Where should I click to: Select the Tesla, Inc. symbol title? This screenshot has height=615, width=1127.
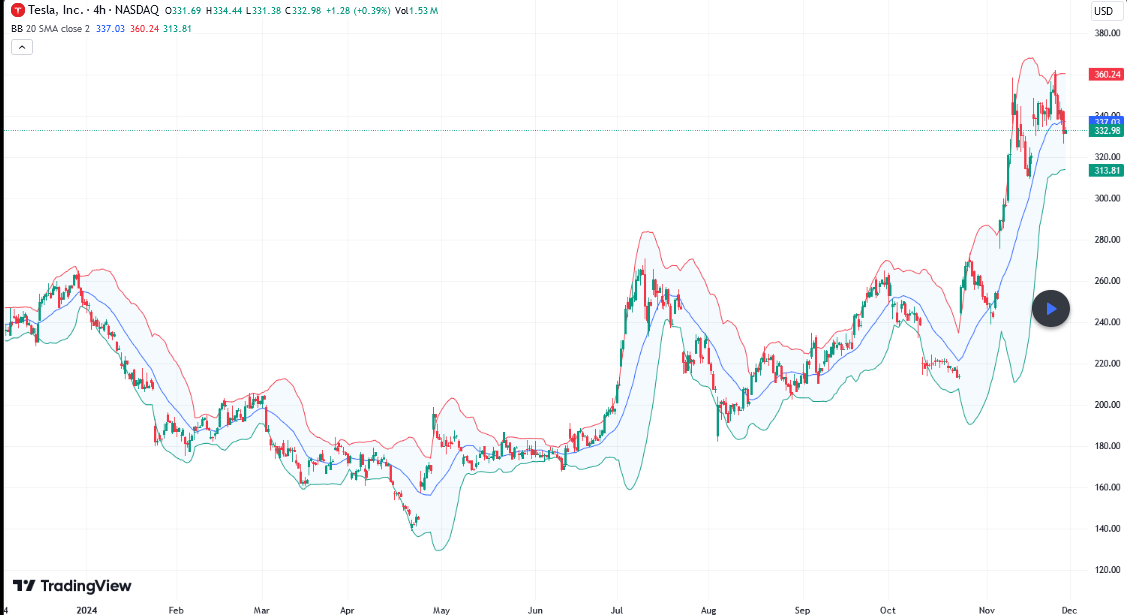(55, 10)
